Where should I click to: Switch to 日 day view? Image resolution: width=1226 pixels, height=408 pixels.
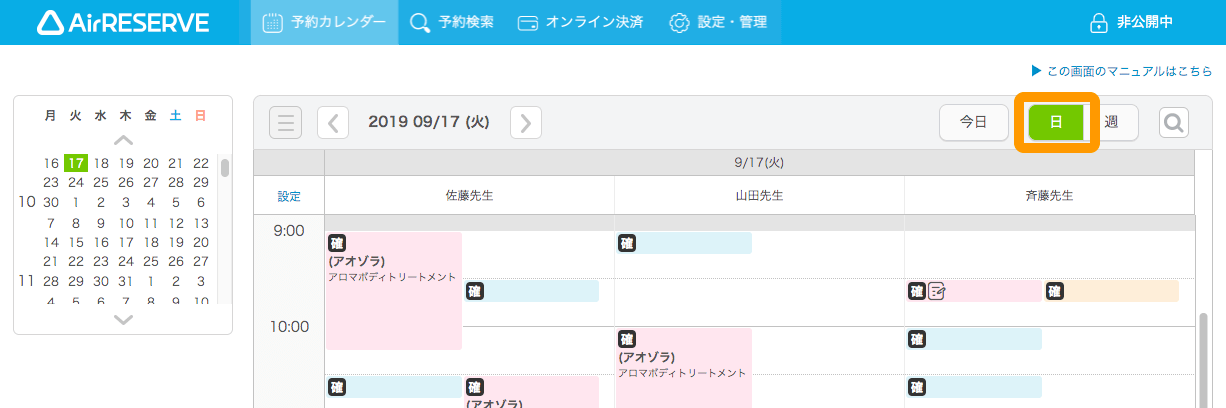click(1056, 122)
